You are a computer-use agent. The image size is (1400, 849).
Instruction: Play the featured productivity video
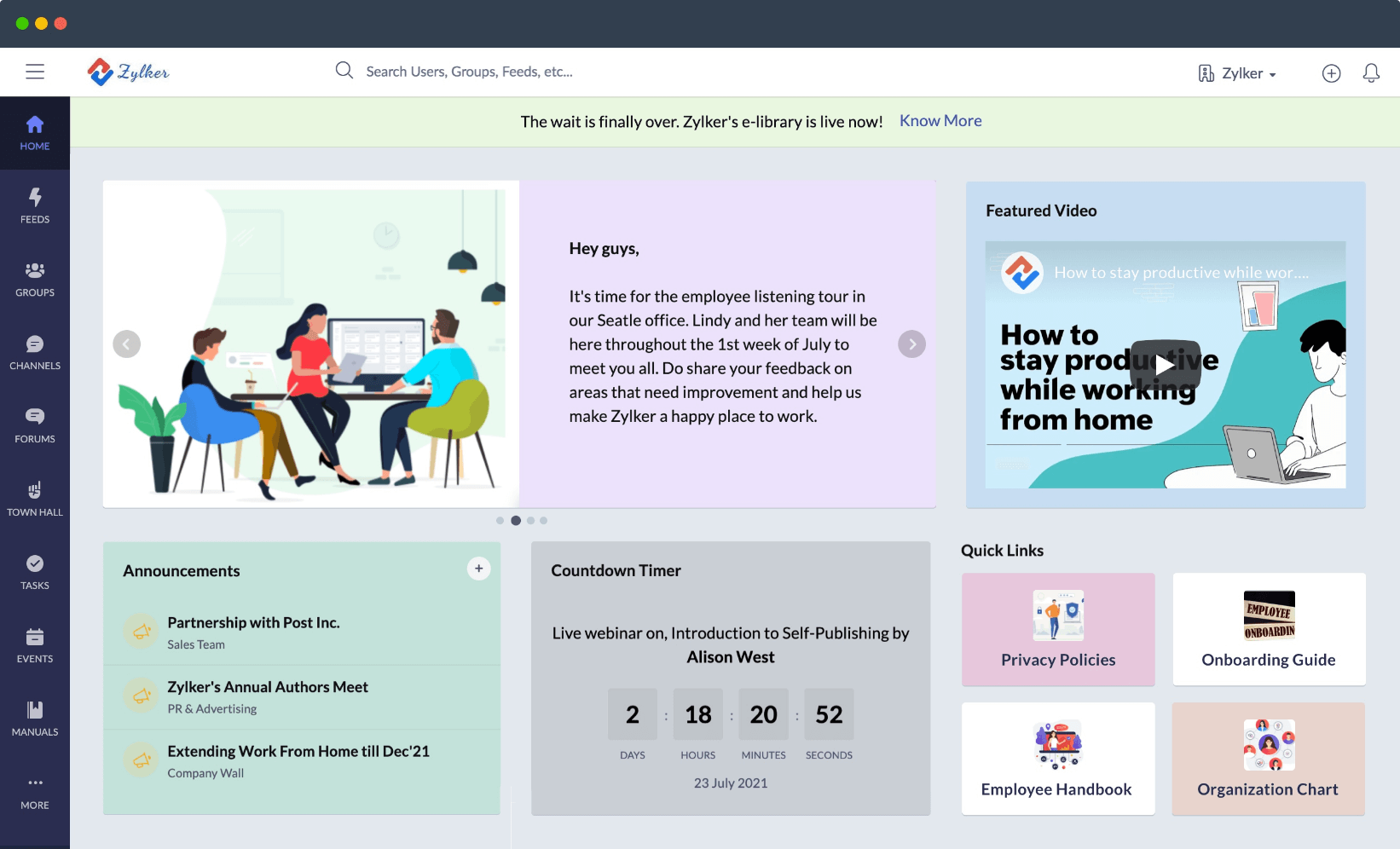(x=1165, y=365)
